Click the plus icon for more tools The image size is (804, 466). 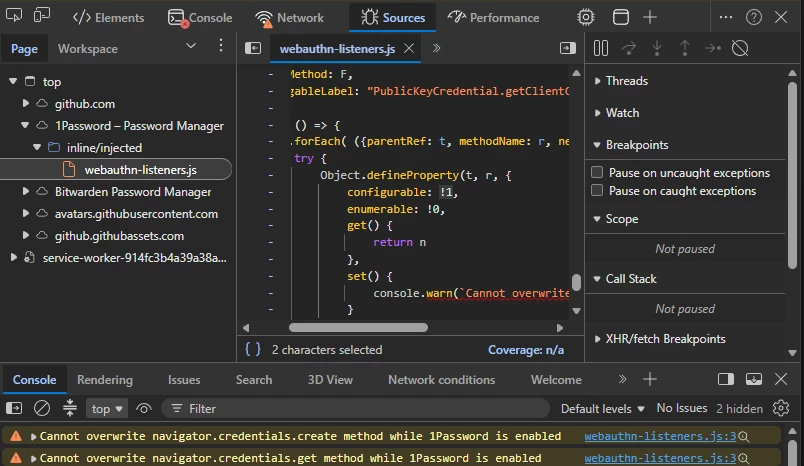(650, 17)
